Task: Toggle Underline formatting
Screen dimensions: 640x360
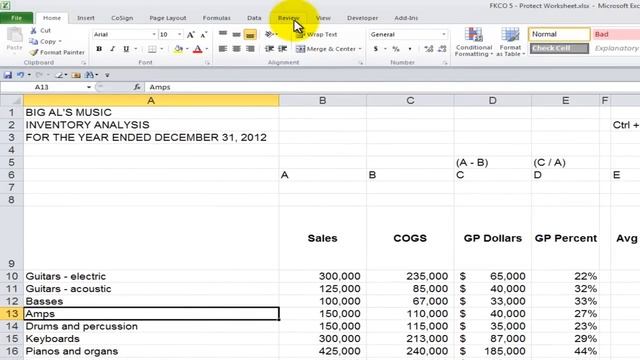Action: click(x=126, y=49)
